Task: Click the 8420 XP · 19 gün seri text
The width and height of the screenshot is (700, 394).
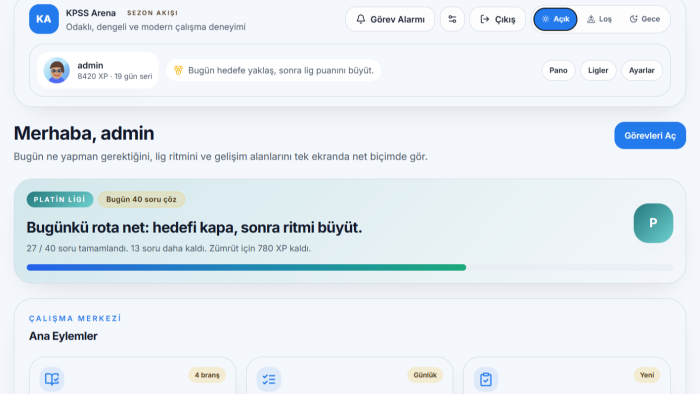Action: tap(115, 76)
